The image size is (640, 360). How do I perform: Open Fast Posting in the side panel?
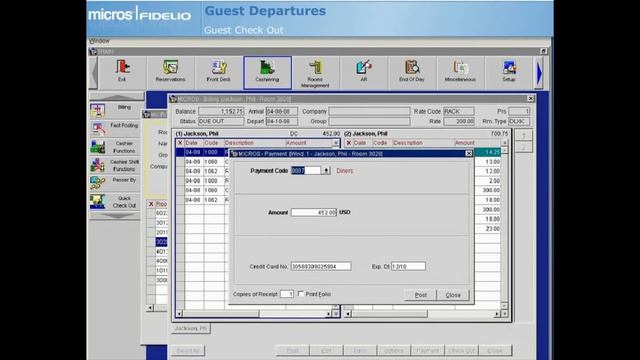click(x=115, y=129)
